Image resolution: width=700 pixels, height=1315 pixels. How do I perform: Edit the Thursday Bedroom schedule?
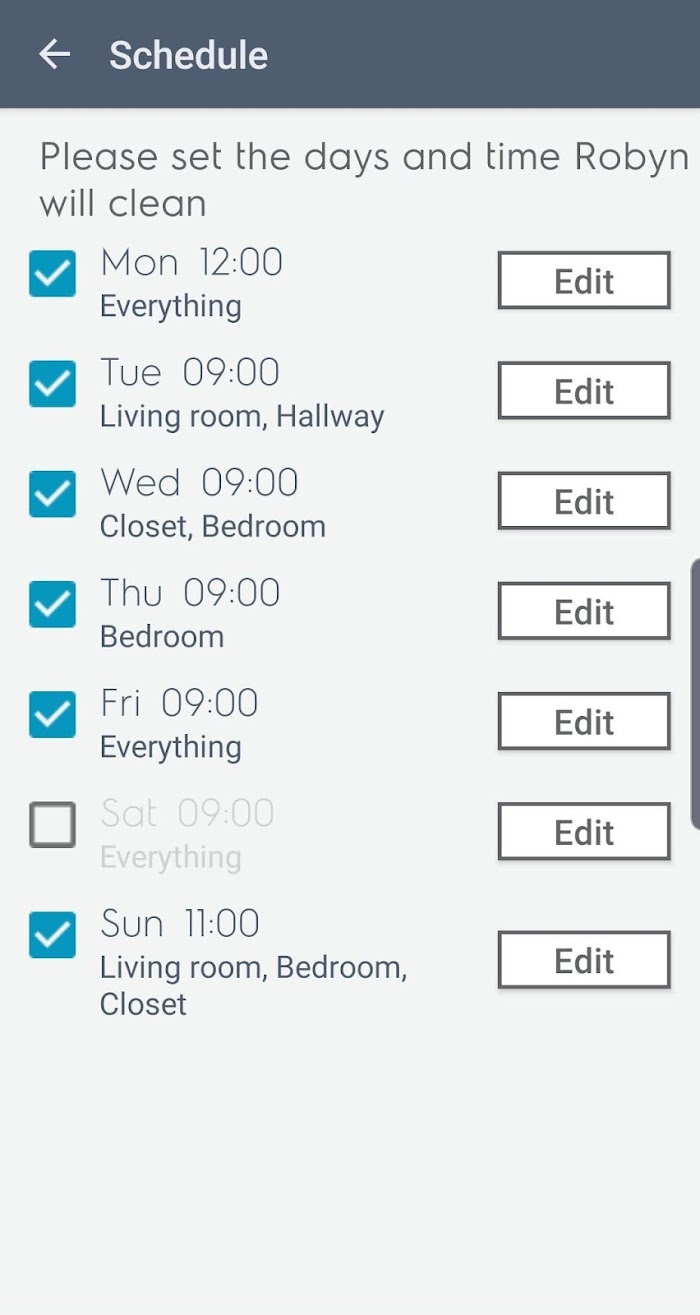[x=584, y=611]
